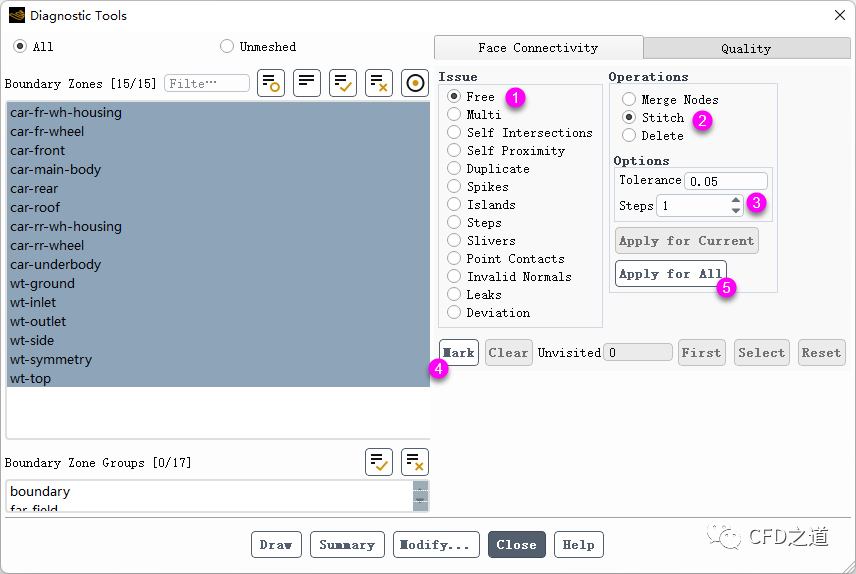Click the Mark button
Image resolution: width=856 pixels, height=574 pixels.
point(459,353)
